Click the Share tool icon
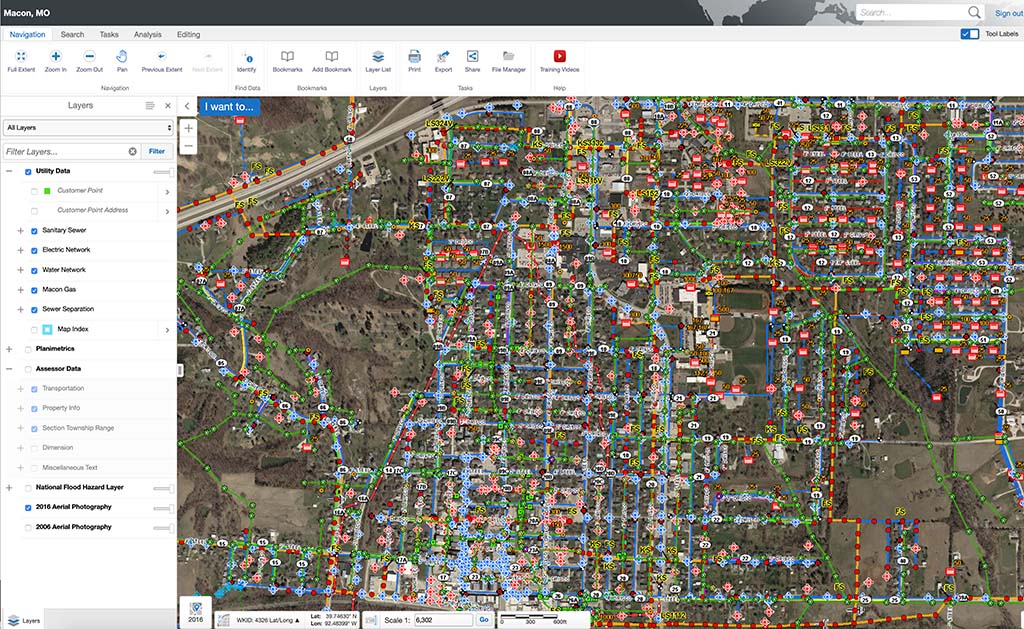Viewport: 1024px width, 629px height. [472, 57]
